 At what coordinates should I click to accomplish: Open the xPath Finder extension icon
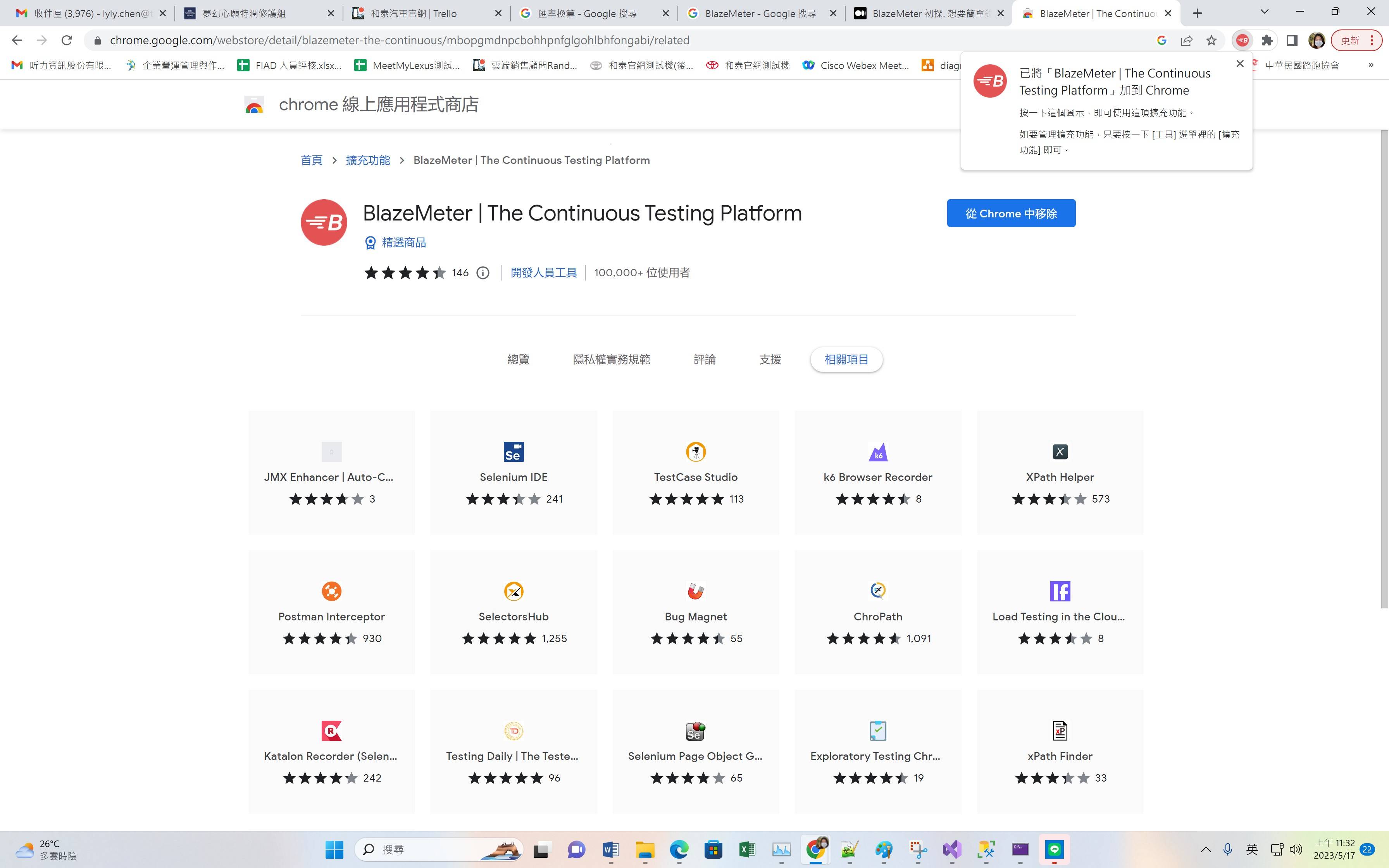(x=1060, y=731)
